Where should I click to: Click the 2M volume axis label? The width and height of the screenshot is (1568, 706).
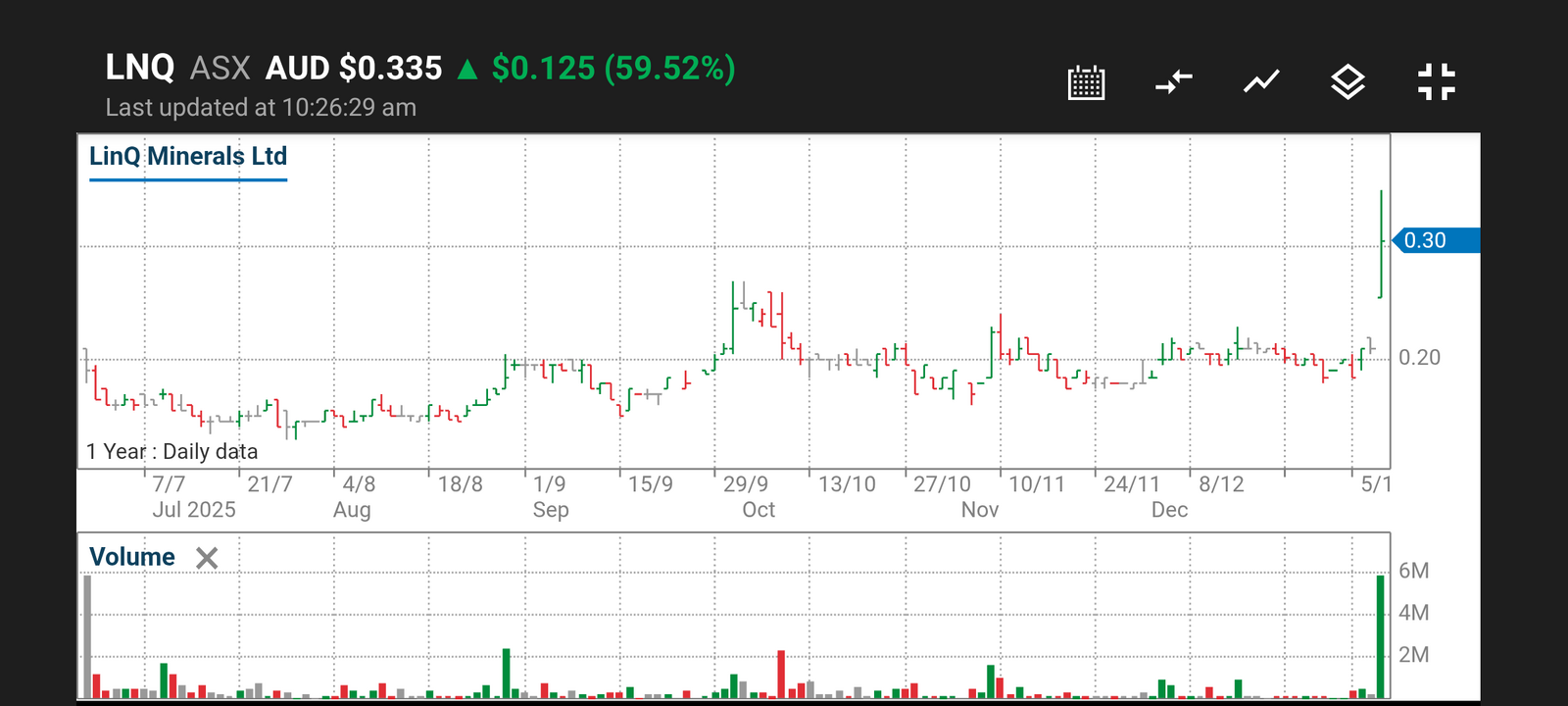pyautogui.click(x=1414, y=655)
